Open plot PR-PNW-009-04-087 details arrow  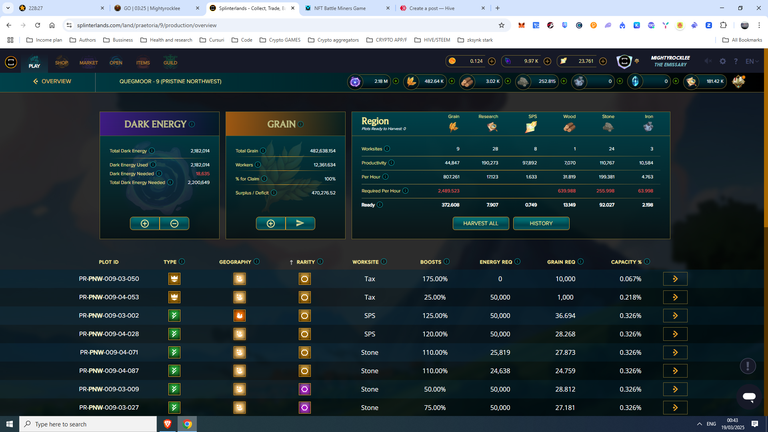(675, 371)
